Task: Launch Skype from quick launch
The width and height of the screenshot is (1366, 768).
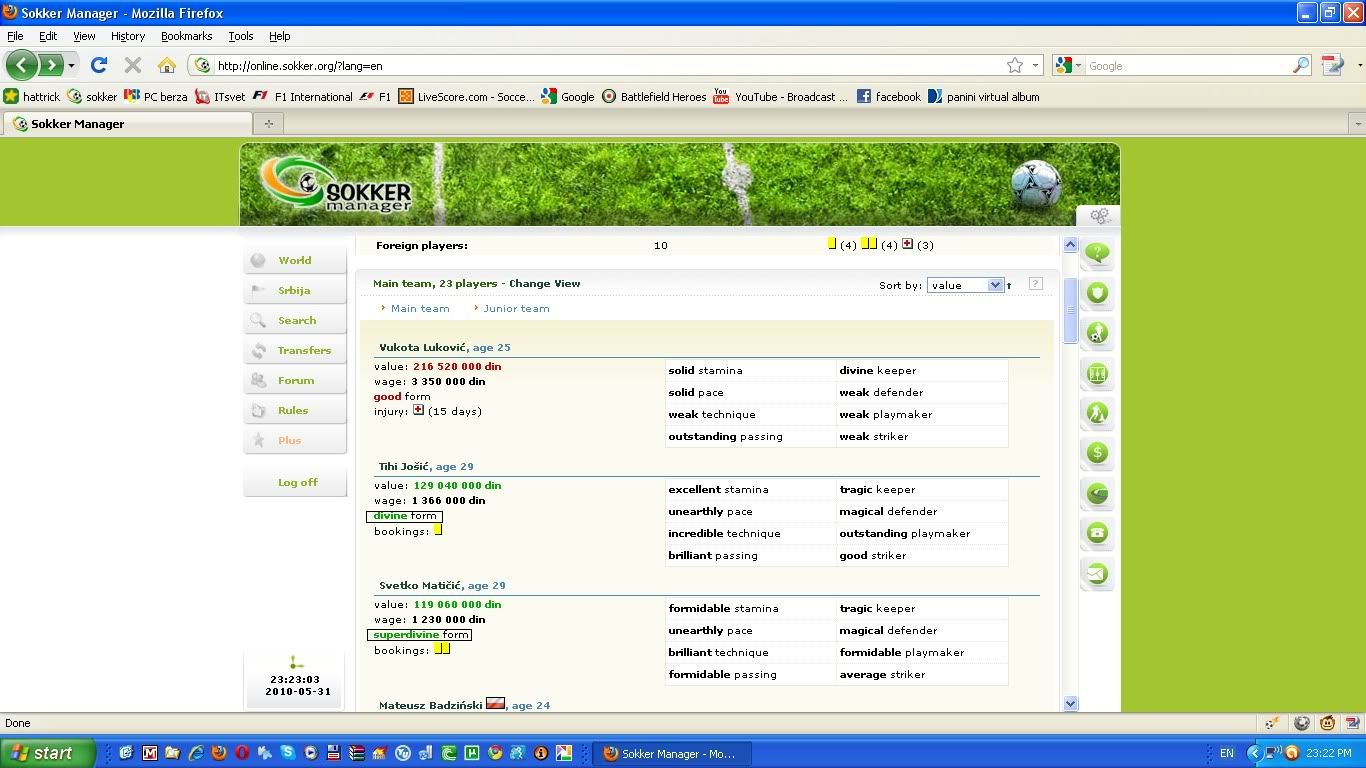Action: tap(288, 753)
